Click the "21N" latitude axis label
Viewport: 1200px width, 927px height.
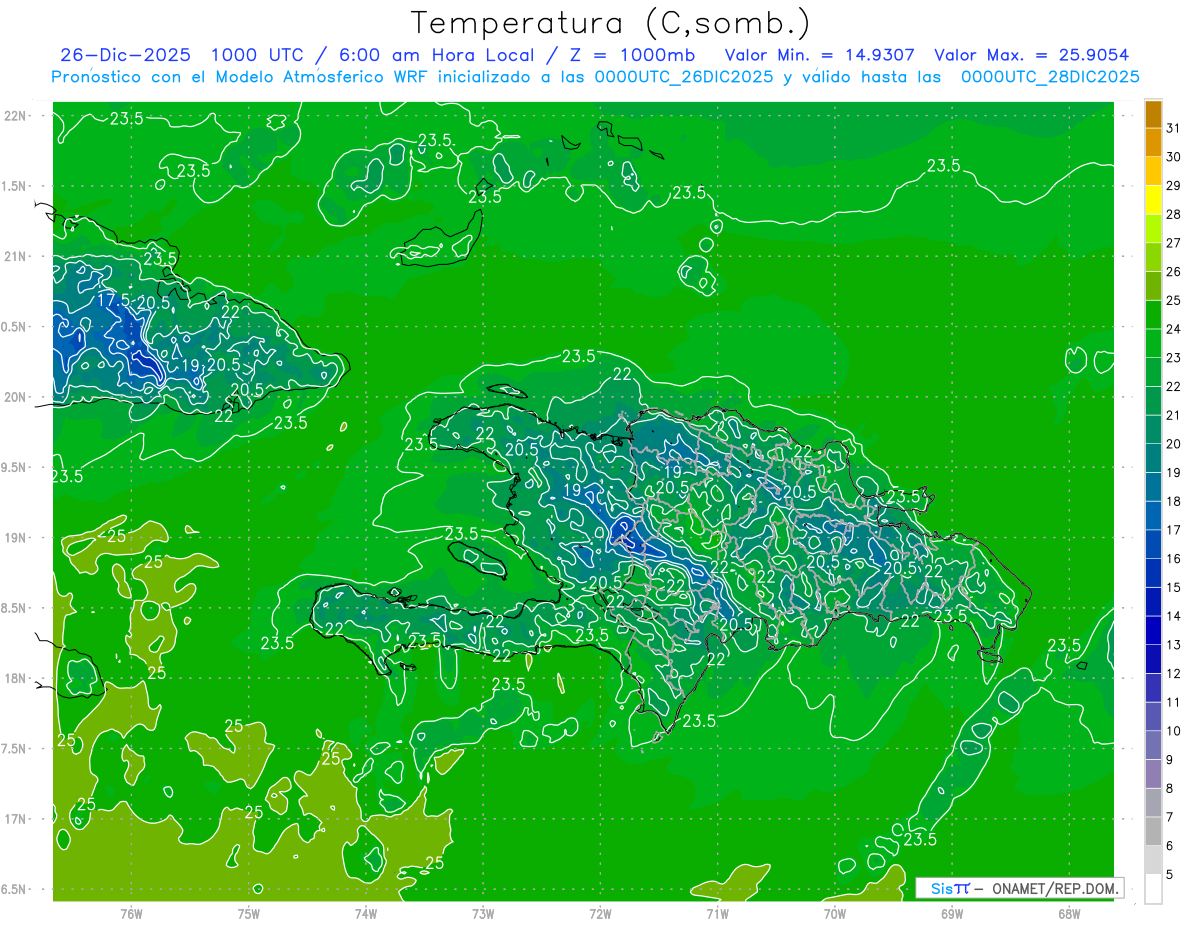(14, 256)
